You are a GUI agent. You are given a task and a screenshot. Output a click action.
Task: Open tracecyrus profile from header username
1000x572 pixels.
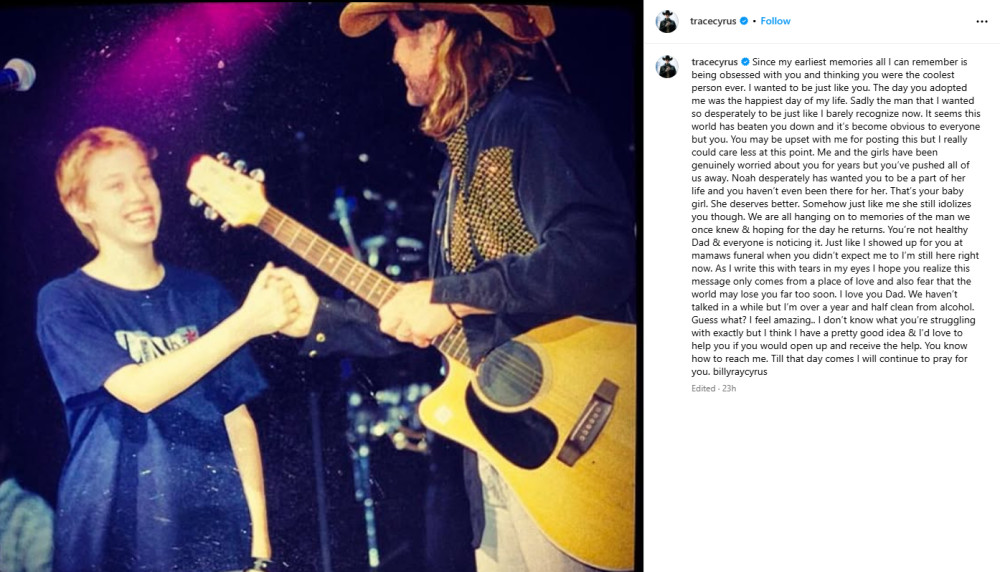[x=713, y=21]
